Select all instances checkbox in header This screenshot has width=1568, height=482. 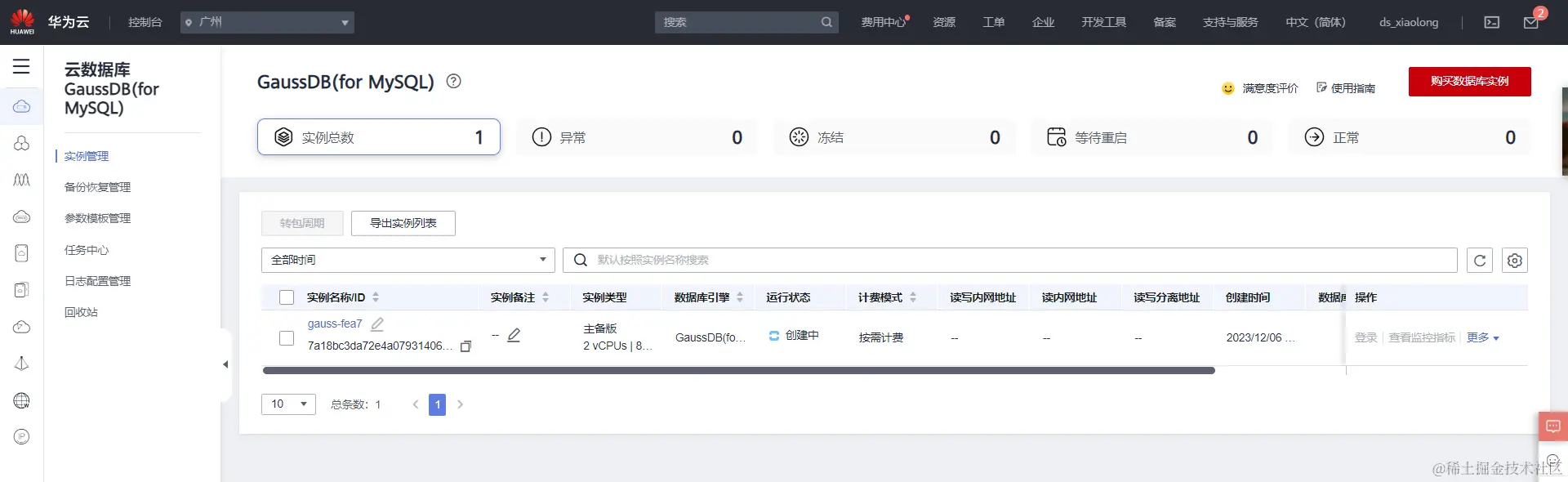287,297
